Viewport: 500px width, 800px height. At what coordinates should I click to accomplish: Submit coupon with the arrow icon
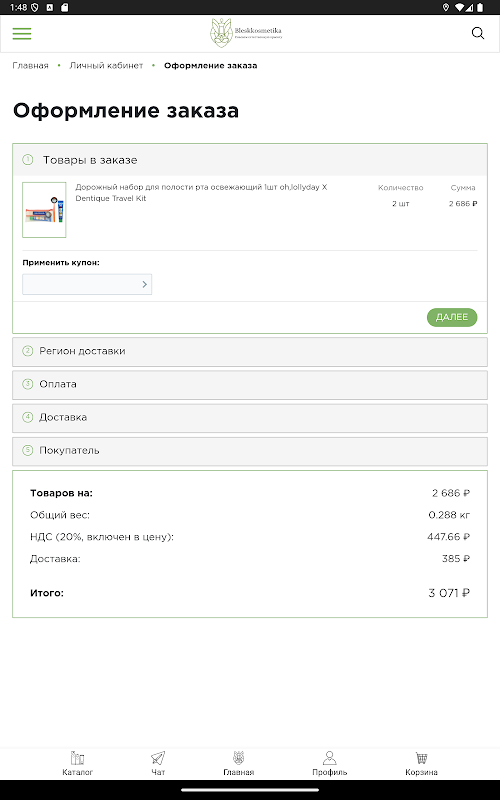click(x=144, y=284)
